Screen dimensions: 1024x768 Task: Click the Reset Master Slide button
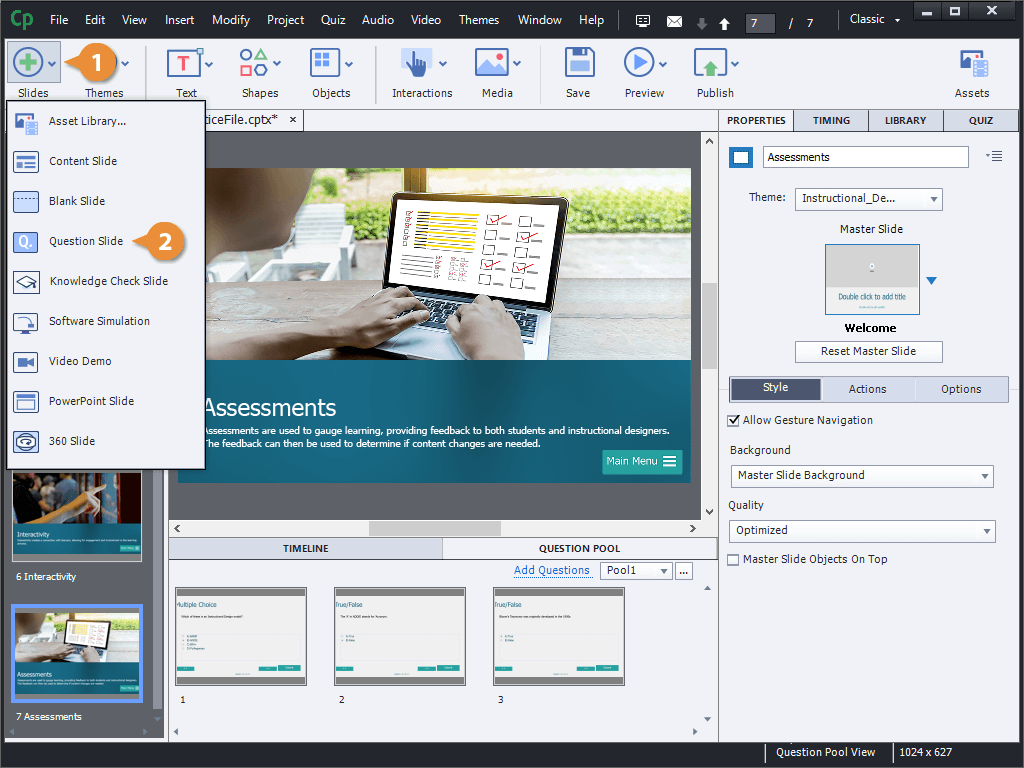click(868, 352)
